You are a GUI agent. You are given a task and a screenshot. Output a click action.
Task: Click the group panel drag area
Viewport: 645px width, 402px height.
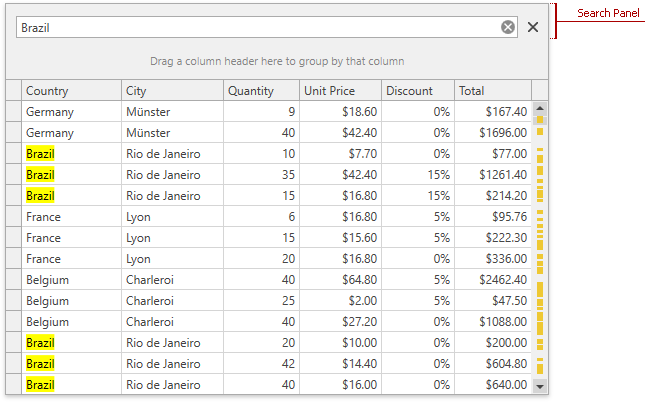tap(277, 61)
